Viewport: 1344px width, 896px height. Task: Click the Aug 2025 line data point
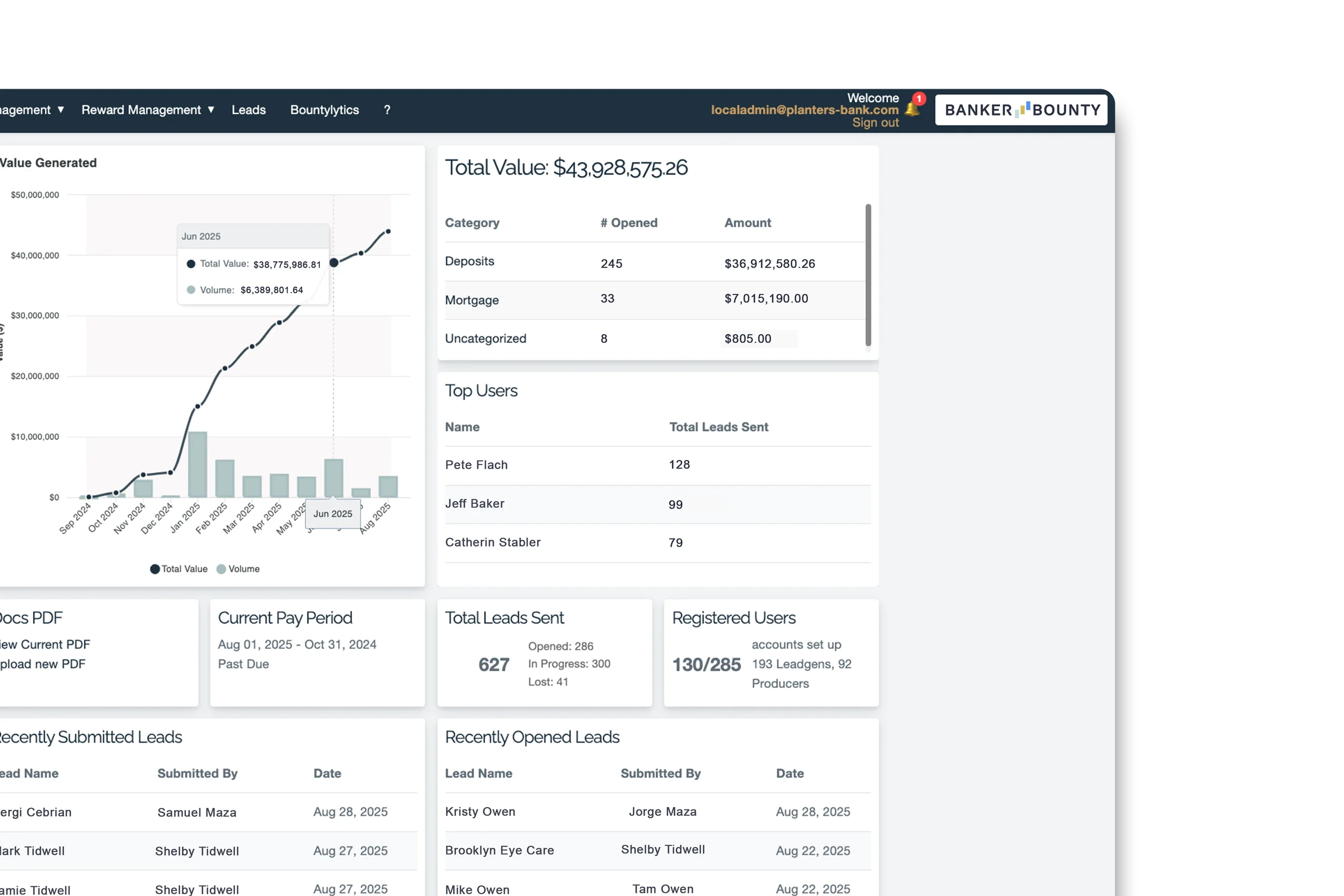[389, 232]
